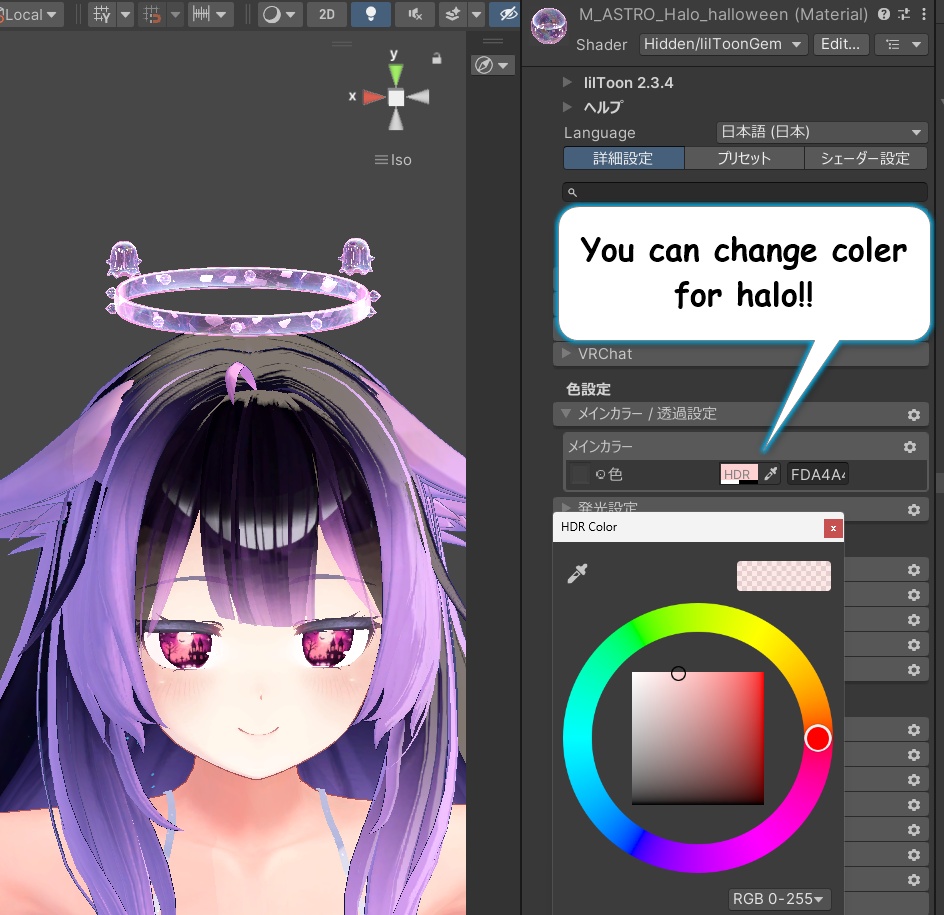Click the HDR main color swatch
This screenshot has width=944, height=915.
pos(739,474)
